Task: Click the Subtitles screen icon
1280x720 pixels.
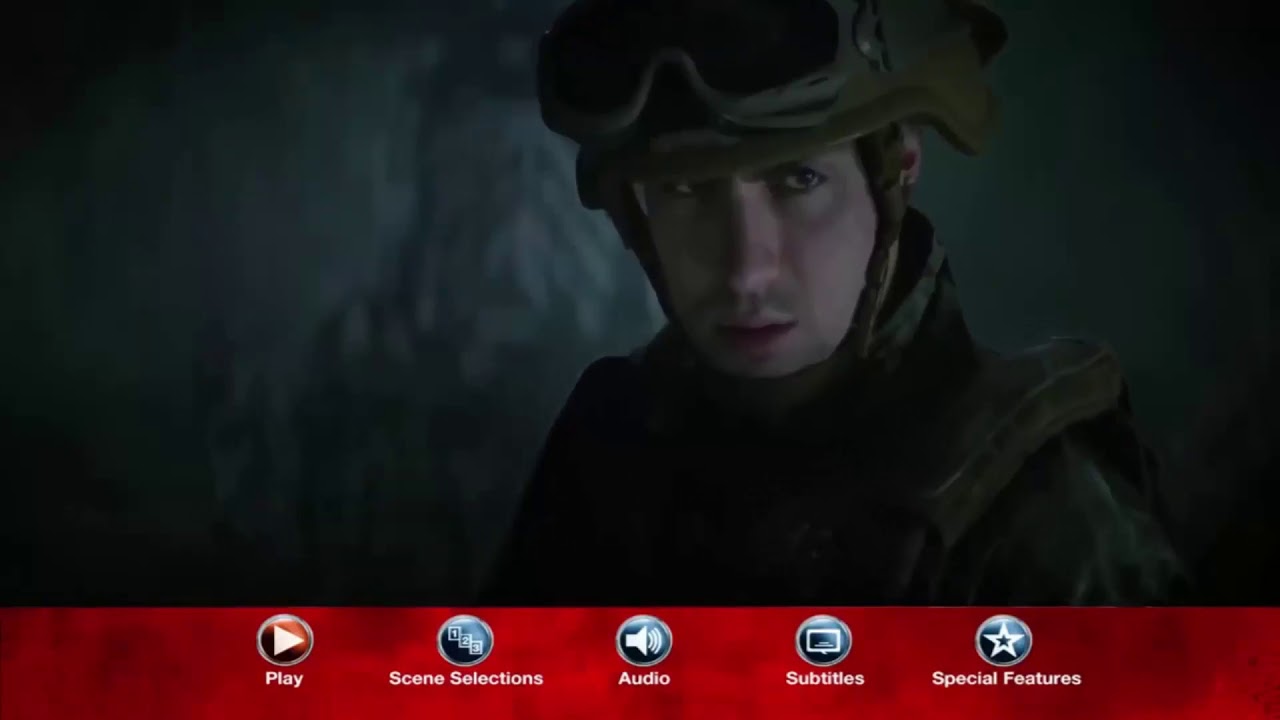Action: point(824,641)
